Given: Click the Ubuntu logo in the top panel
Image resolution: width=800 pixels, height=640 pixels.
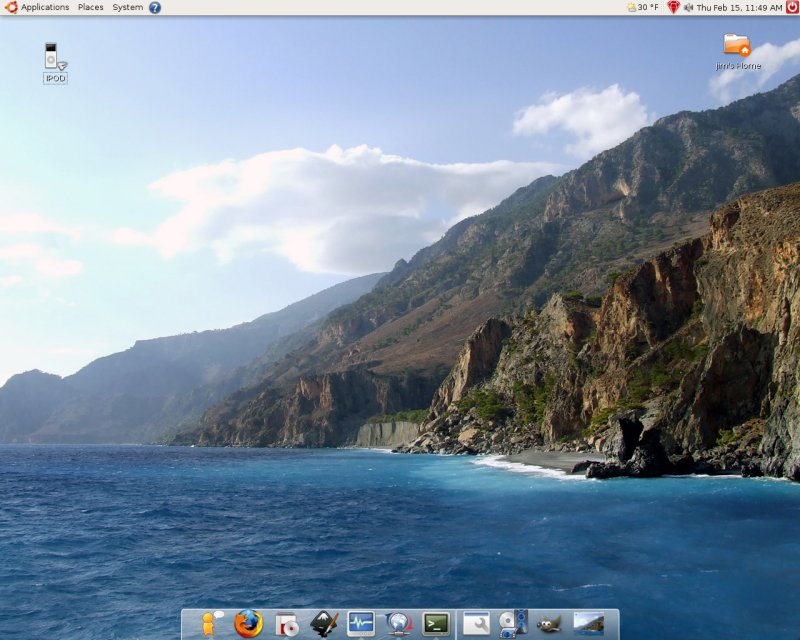Looking at the screenshot, I should coord(11,7).
